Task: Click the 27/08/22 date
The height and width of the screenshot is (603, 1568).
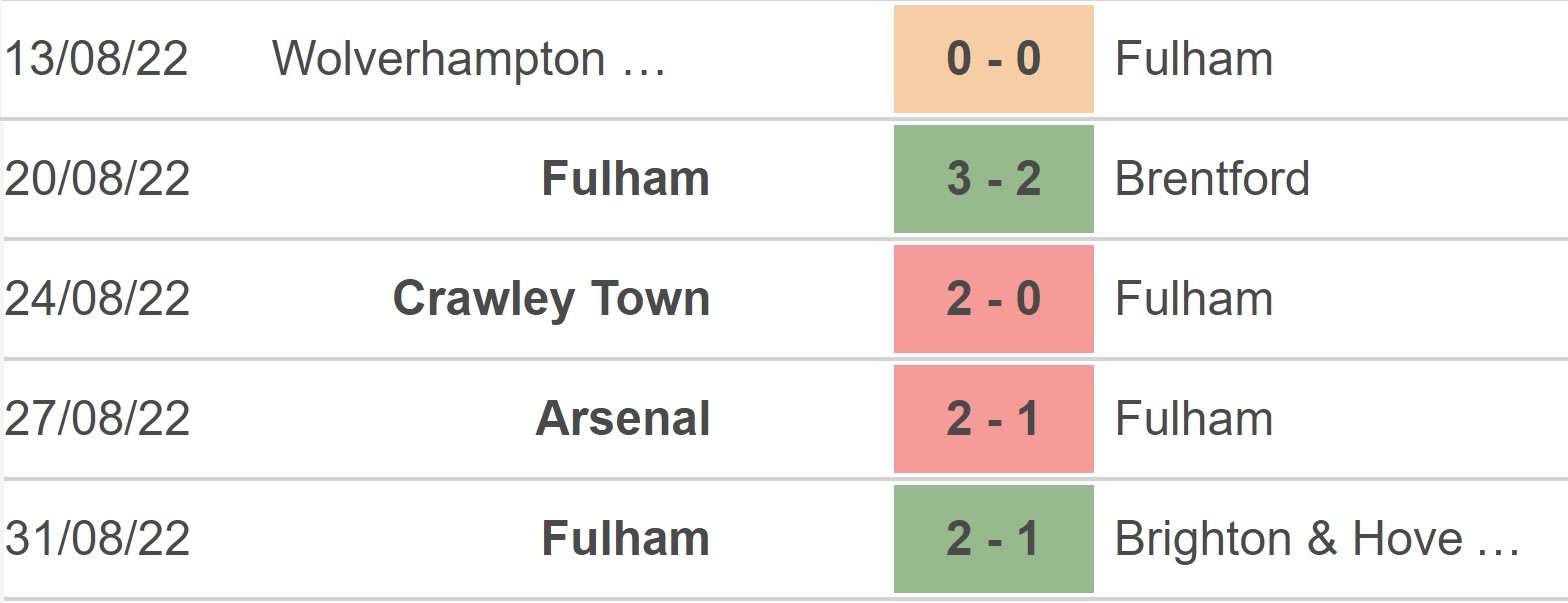Action: pos(97,419)
